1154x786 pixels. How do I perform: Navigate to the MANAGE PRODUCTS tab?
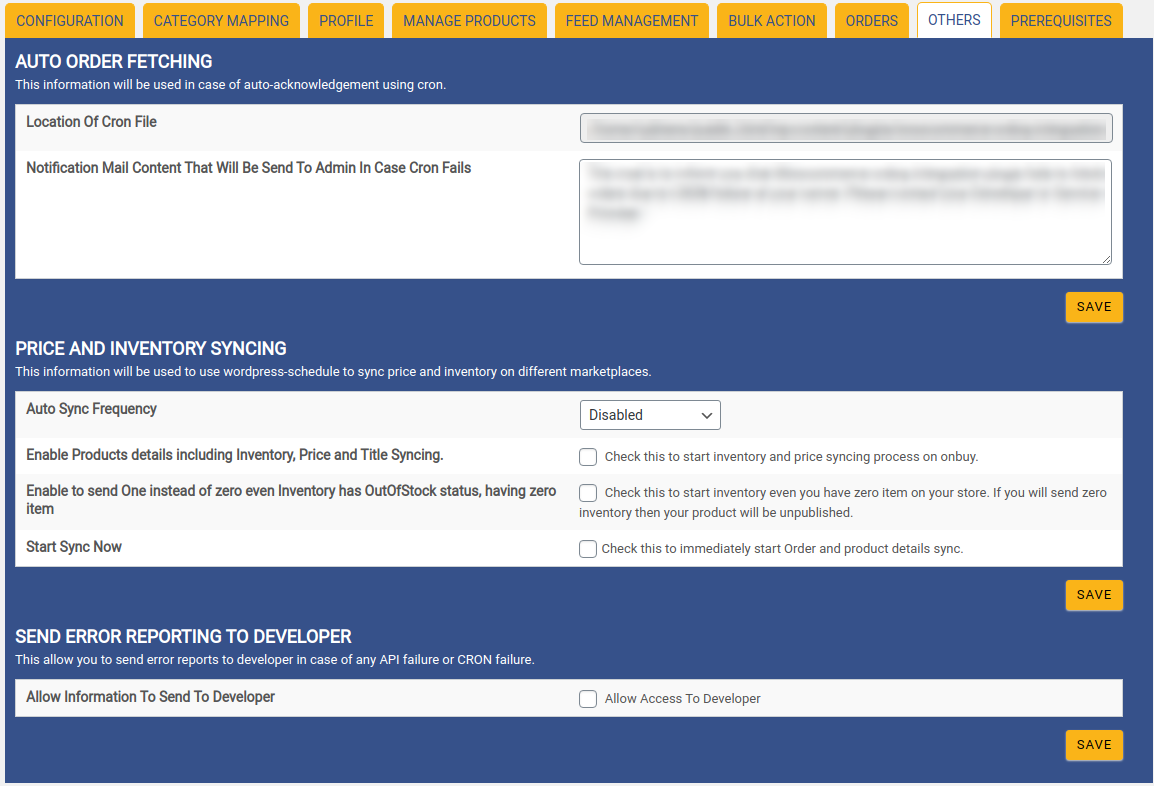tap(469, 20)
